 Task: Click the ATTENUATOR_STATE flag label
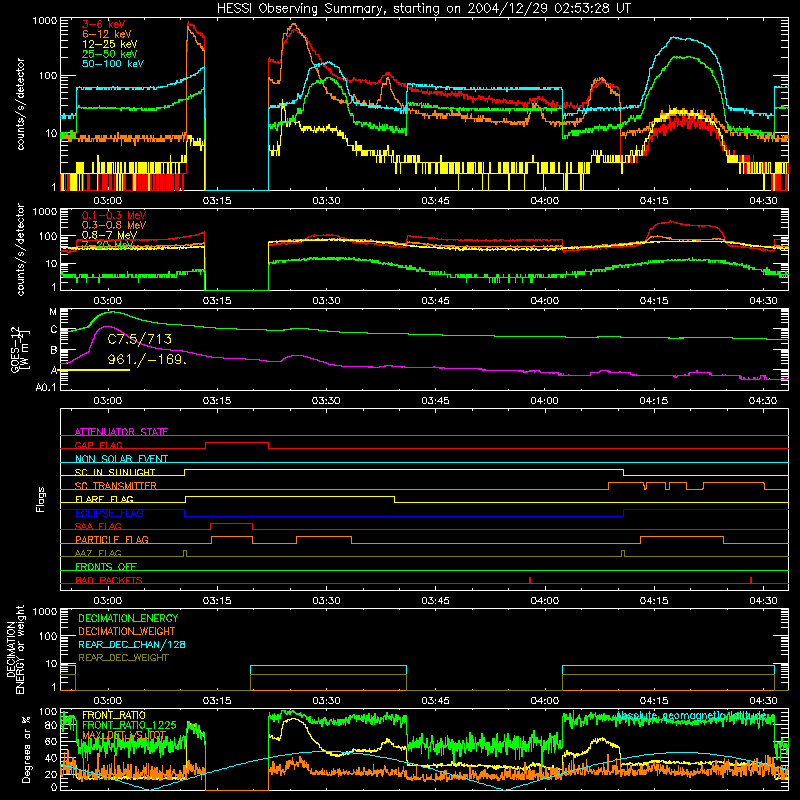coord(121,432)
